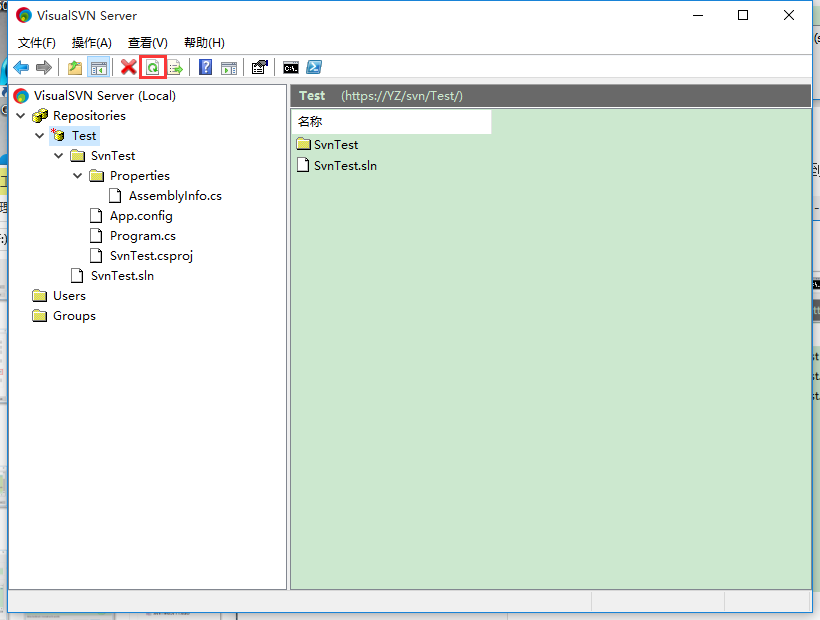Click the SvnTest folder icon in right pane
The image size is (820, 620).
point(303,143)
